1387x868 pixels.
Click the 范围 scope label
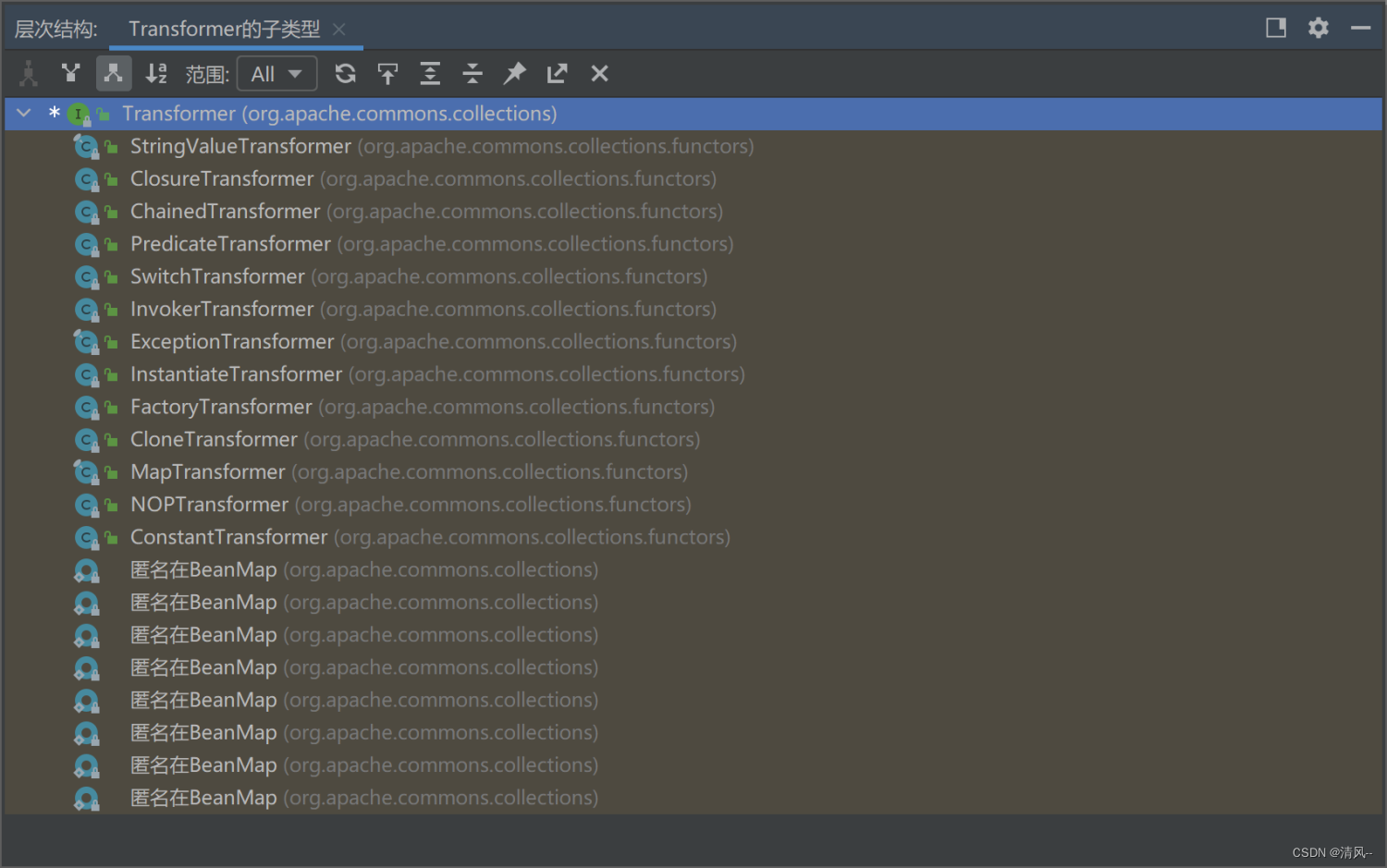pyautogui.click(x=207, y=74)
